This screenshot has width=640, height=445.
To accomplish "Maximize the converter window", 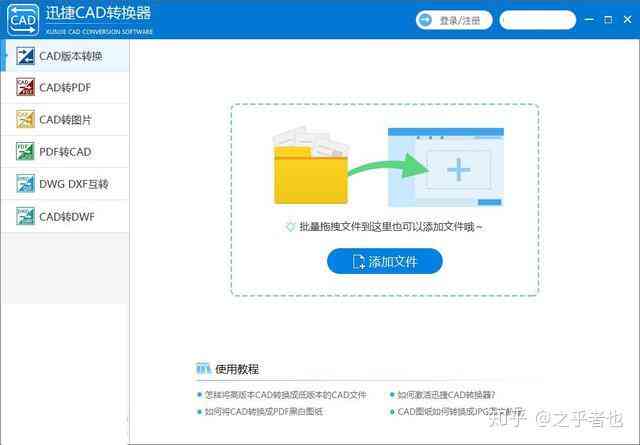I will point(608,20).
